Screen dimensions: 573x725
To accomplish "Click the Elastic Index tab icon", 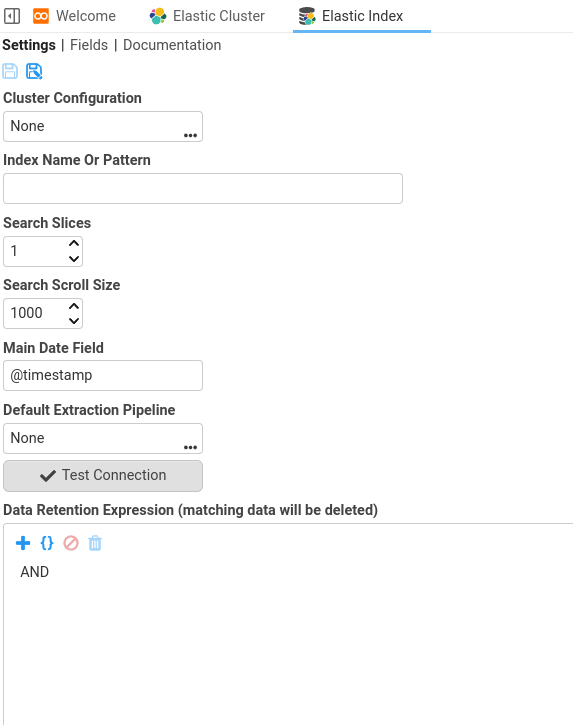I will click(307, 16).
